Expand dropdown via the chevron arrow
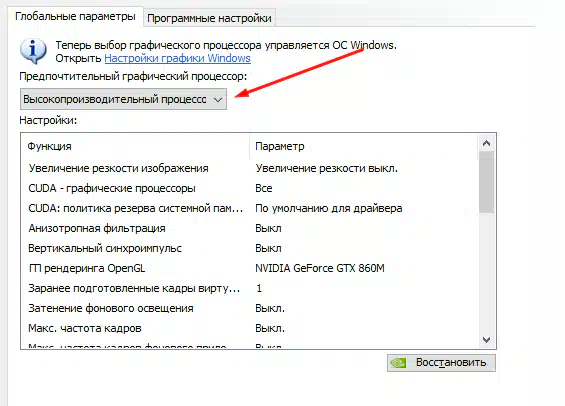 (x=218, y=100)
